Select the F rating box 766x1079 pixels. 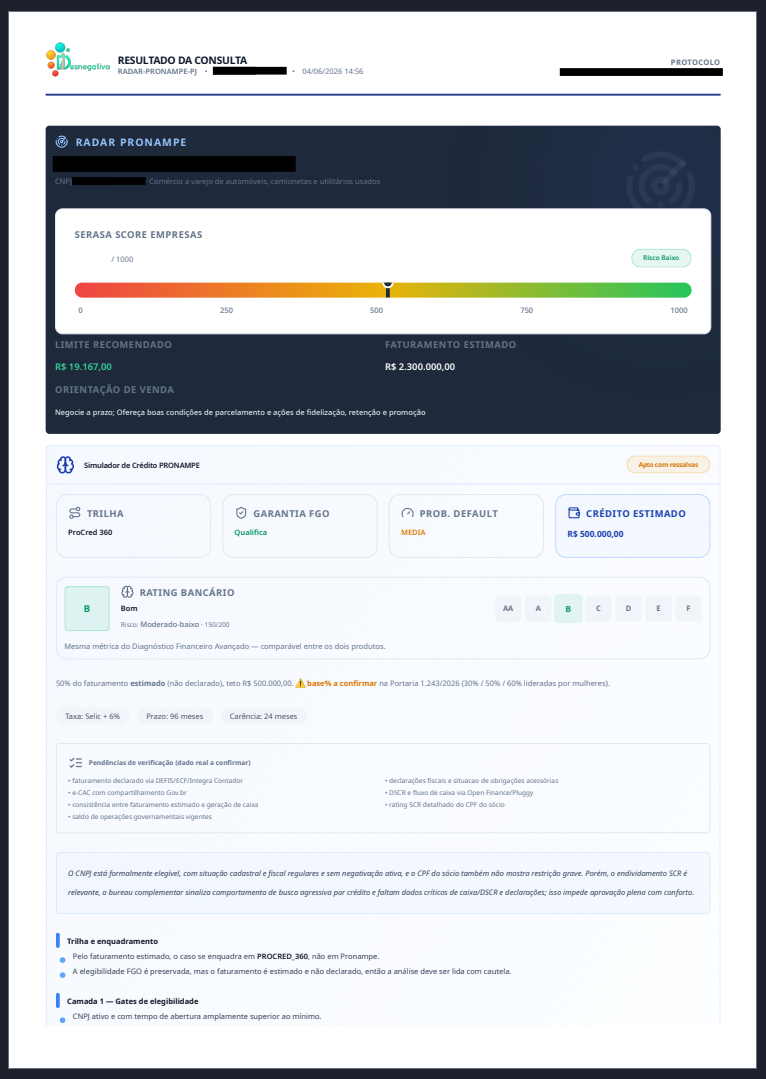click(x=688, y=608)
